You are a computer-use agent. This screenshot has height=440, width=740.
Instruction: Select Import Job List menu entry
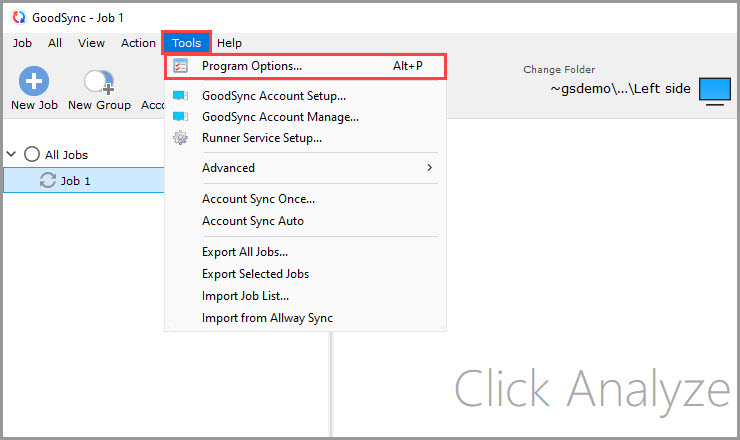click(245, 296)
